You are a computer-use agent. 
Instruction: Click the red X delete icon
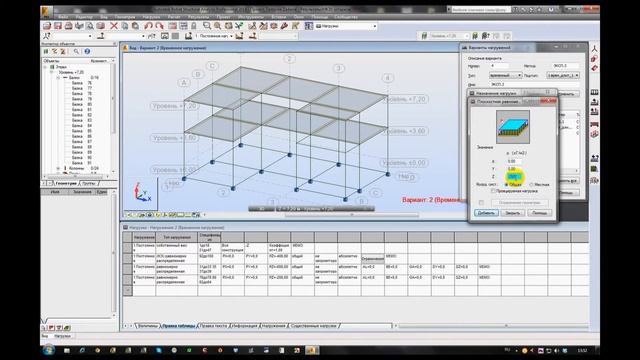(114, 26)
